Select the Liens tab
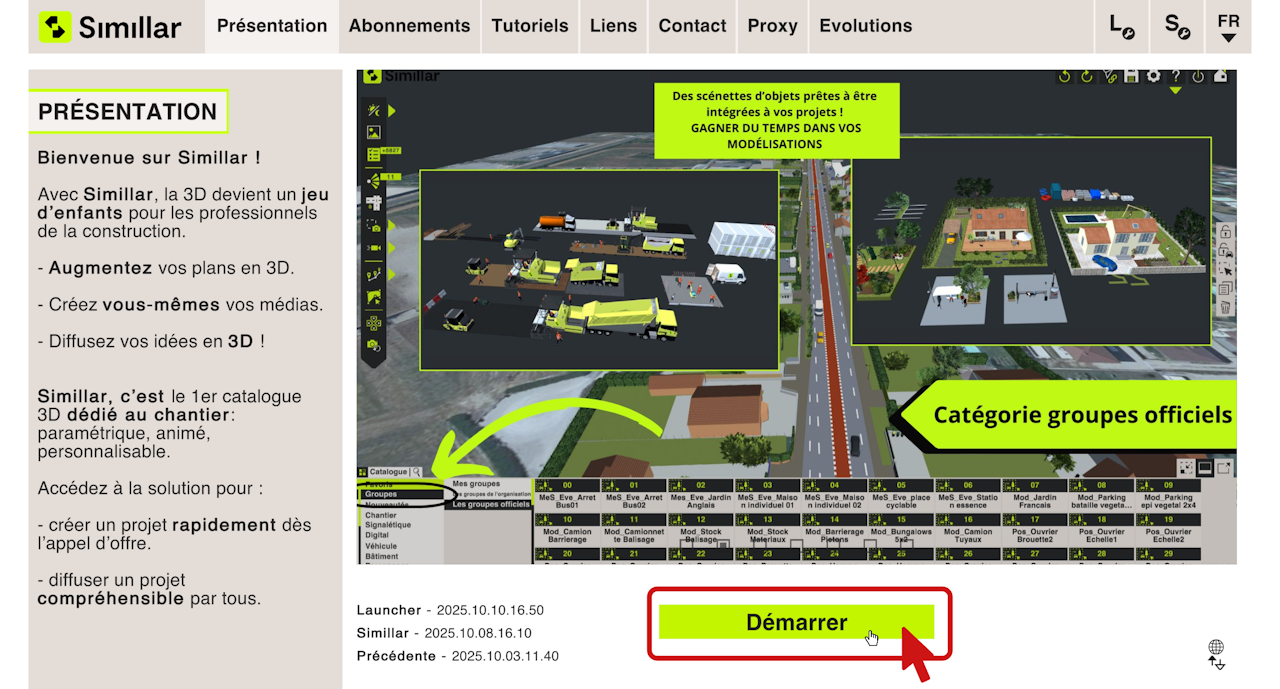Viewport: 1280px width, 689px height. 613,26
